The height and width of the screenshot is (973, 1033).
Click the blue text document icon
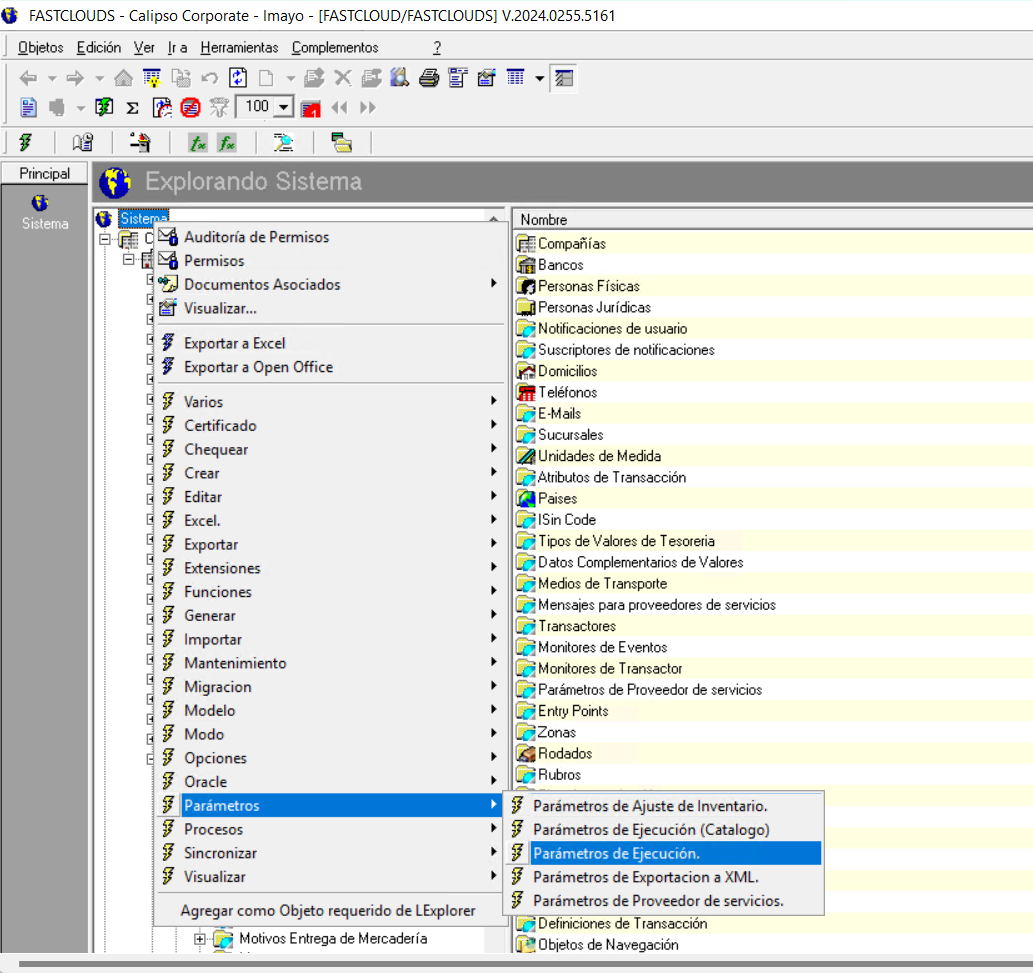pyautogui.click(x=28, y=107)
